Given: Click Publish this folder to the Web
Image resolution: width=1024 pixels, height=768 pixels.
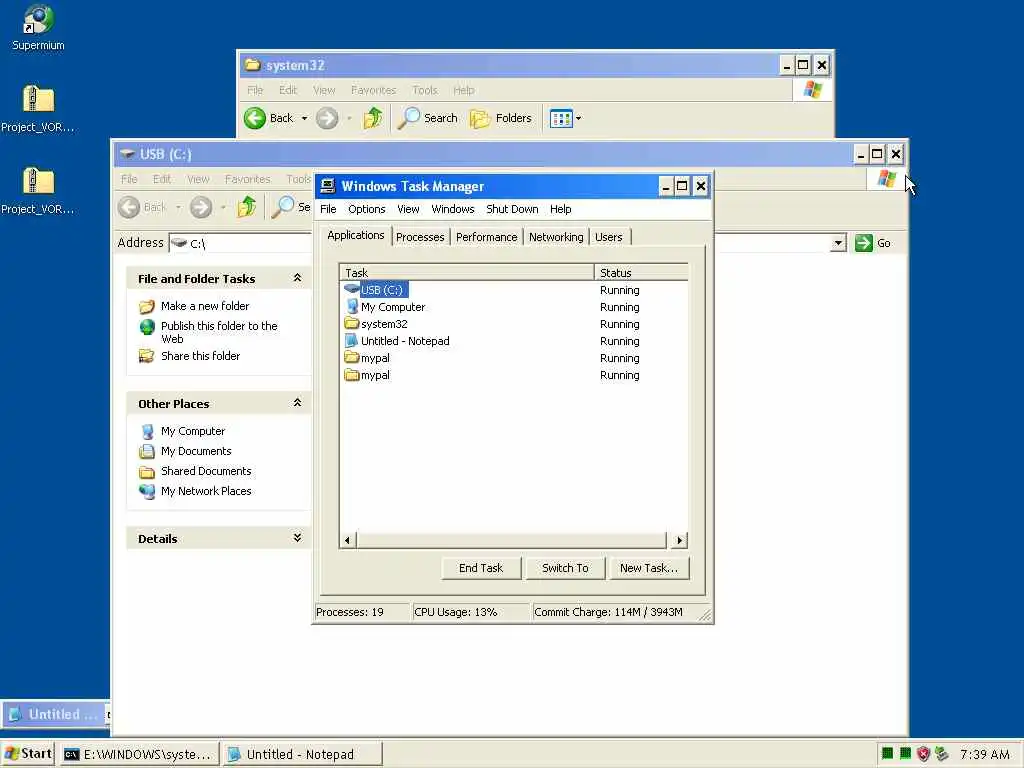Looking at the screenshot, I should click(x=219, y=332).
